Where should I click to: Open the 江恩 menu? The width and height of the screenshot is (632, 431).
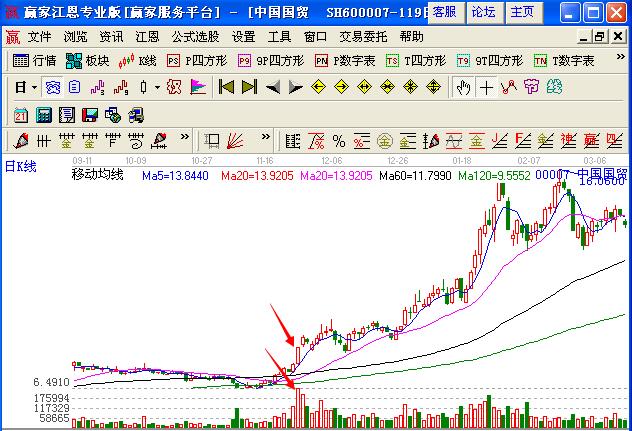coord(147,36)
